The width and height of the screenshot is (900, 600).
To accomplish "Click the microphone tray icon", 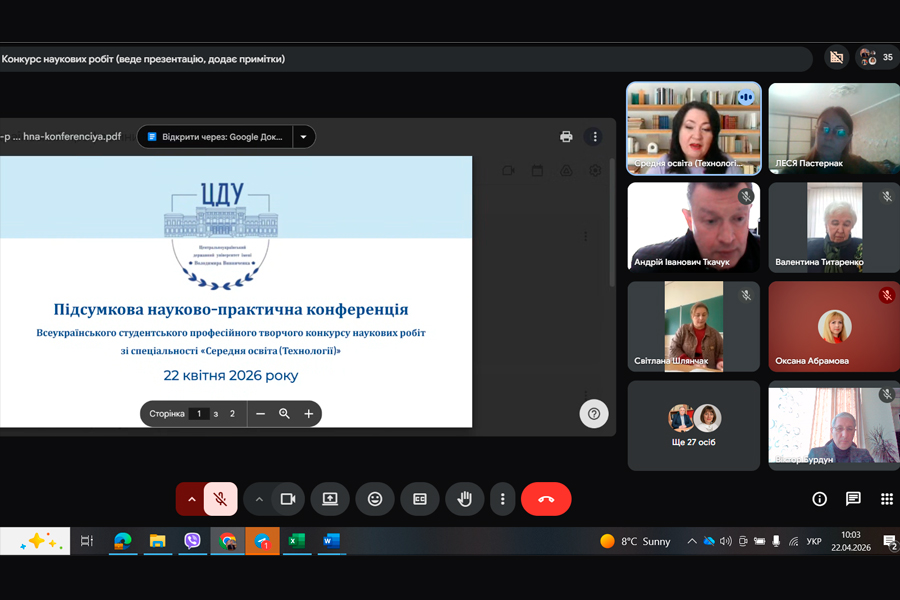I will (776, 541).
